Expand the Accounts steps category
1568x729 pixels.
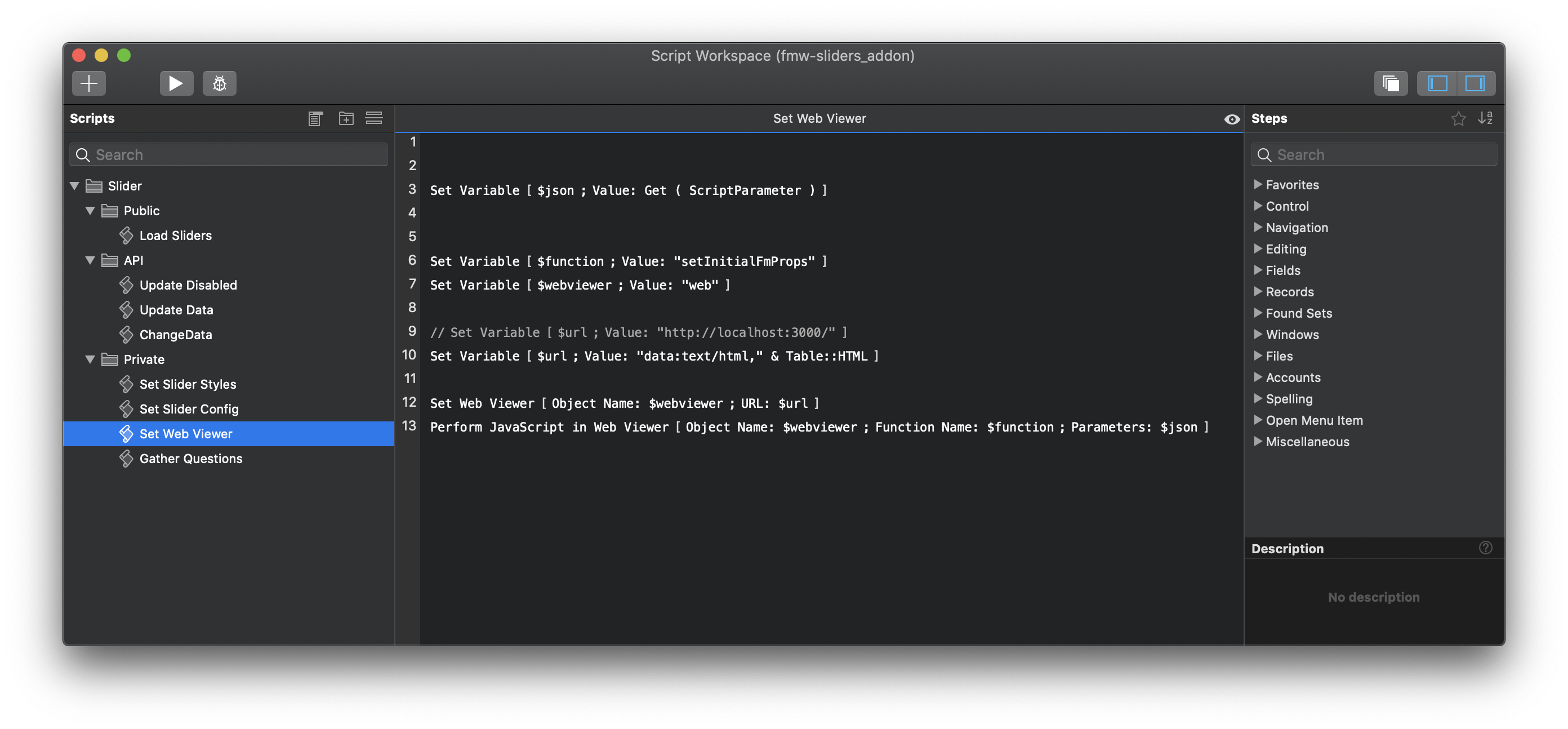[1258, 377]
